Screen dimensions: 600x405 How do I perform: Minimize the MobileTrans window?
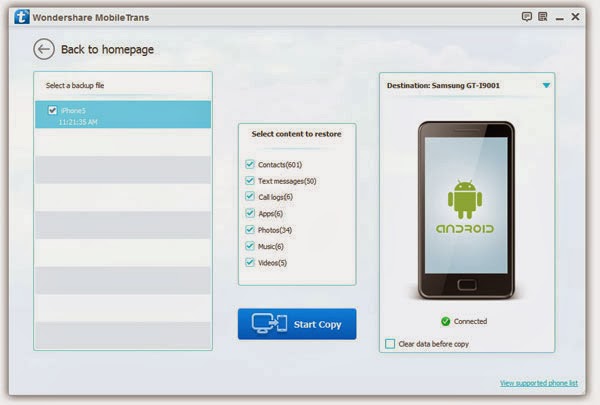[559, 18]
